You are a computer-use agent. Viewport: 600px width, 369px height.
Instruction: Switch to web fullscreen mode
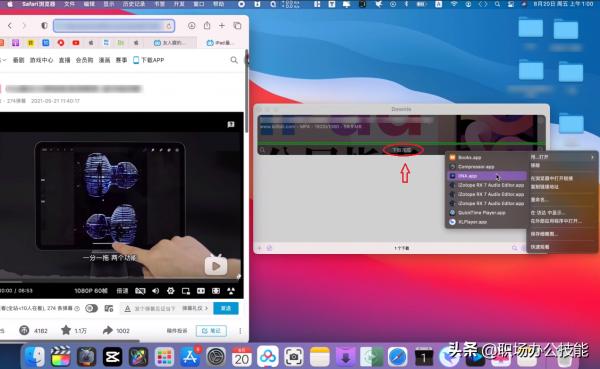click(x=216, y=291)
